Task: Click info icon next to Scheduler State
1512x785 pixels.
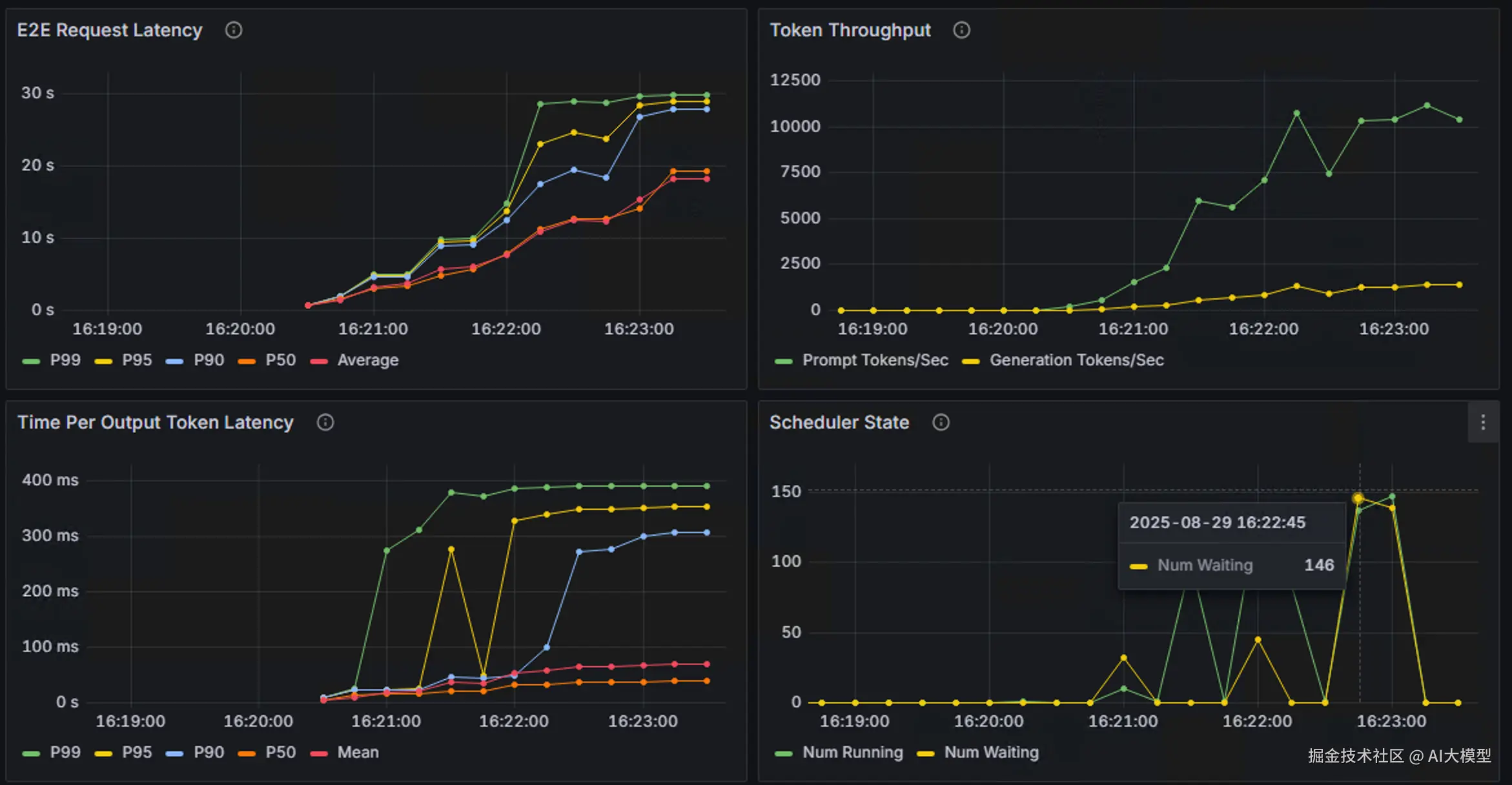Action: 941,422
